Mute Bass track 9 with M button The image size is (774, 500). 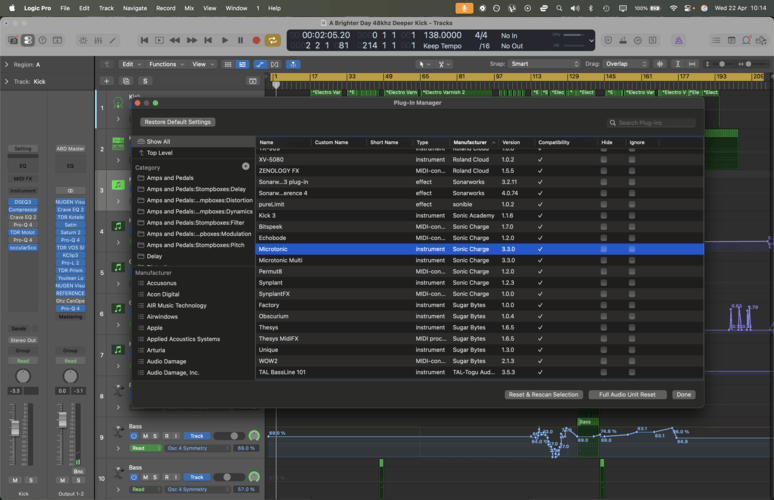[145, 436]
